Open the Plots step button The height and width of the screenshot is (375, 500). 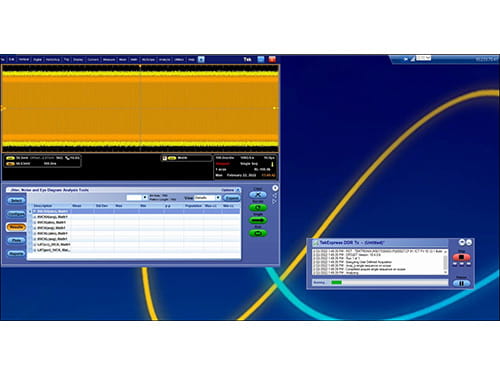(16, 240)
